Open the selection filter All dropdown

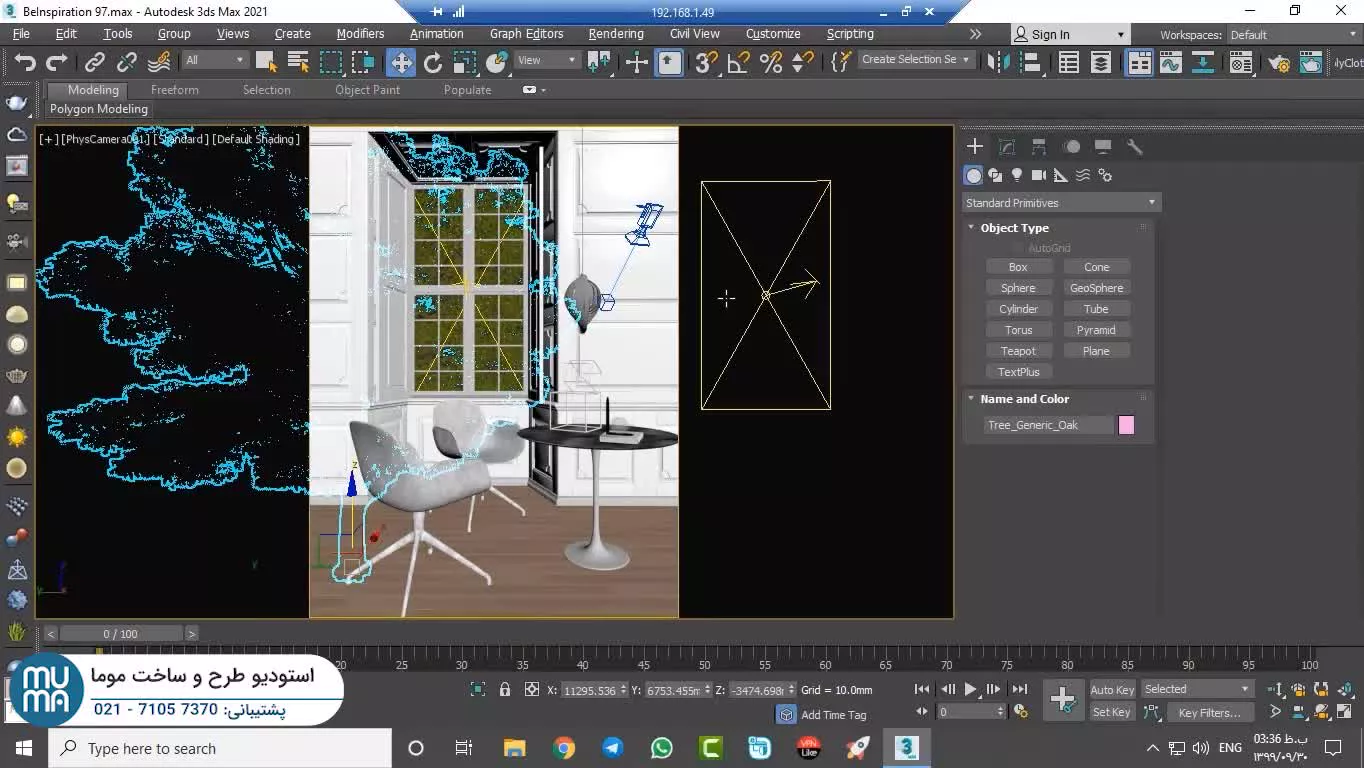coord(214,60)
